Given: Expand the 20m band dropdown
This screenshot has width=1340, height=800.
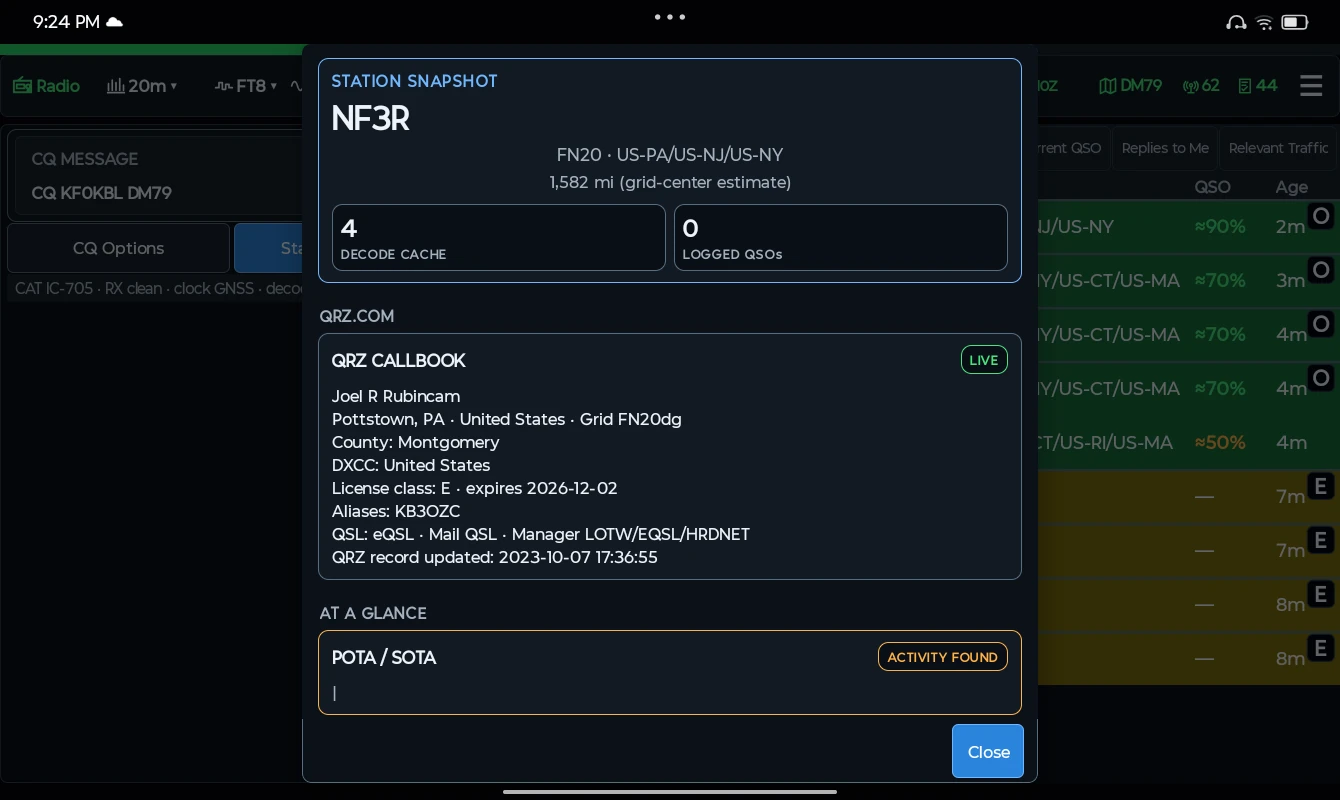Looking at the screenshot, I should pyautogui.click(x=142, y=86).
